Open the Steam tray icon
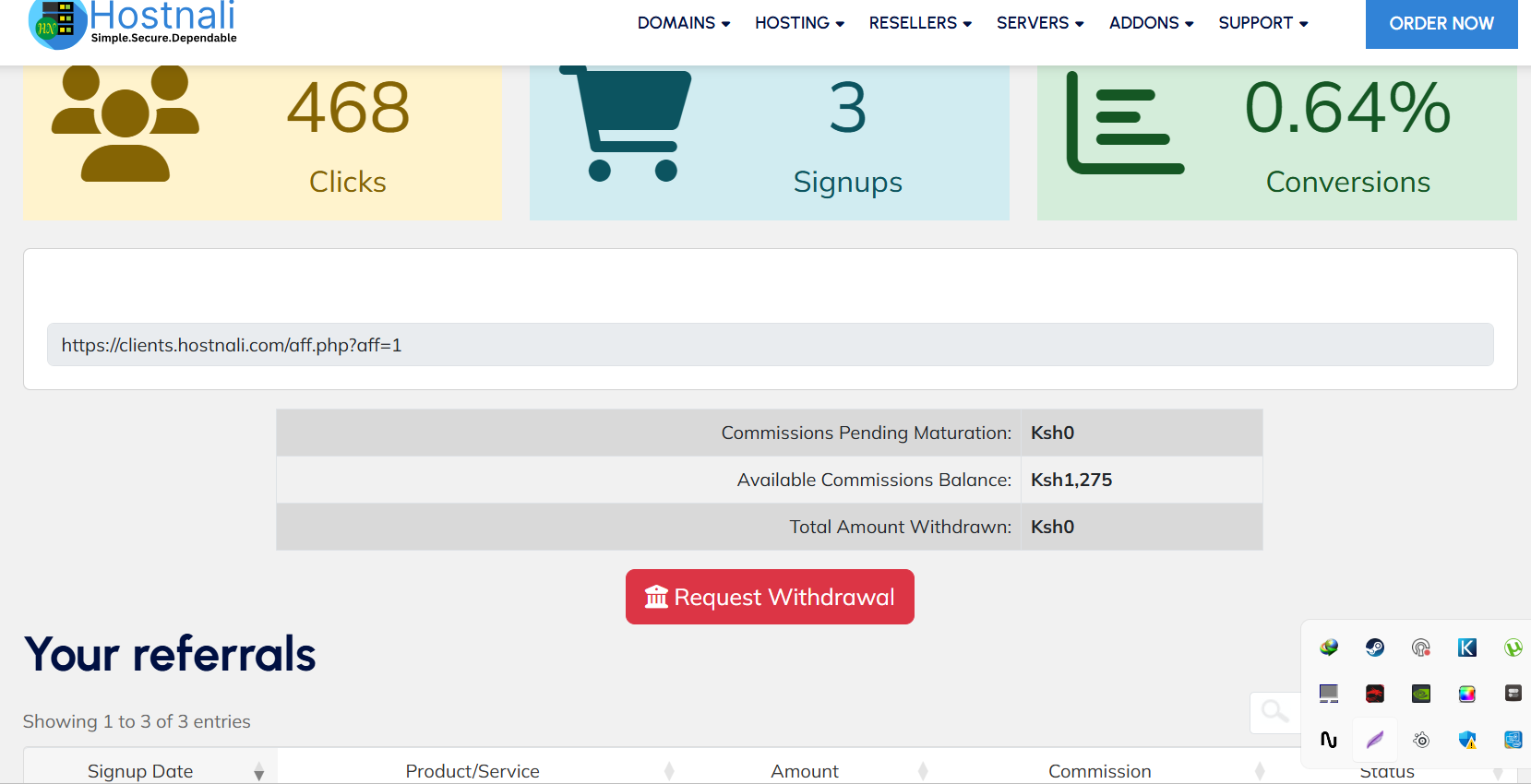Image resolution: width=1531 pixels, height=784 pixels. click(1375, 647)
